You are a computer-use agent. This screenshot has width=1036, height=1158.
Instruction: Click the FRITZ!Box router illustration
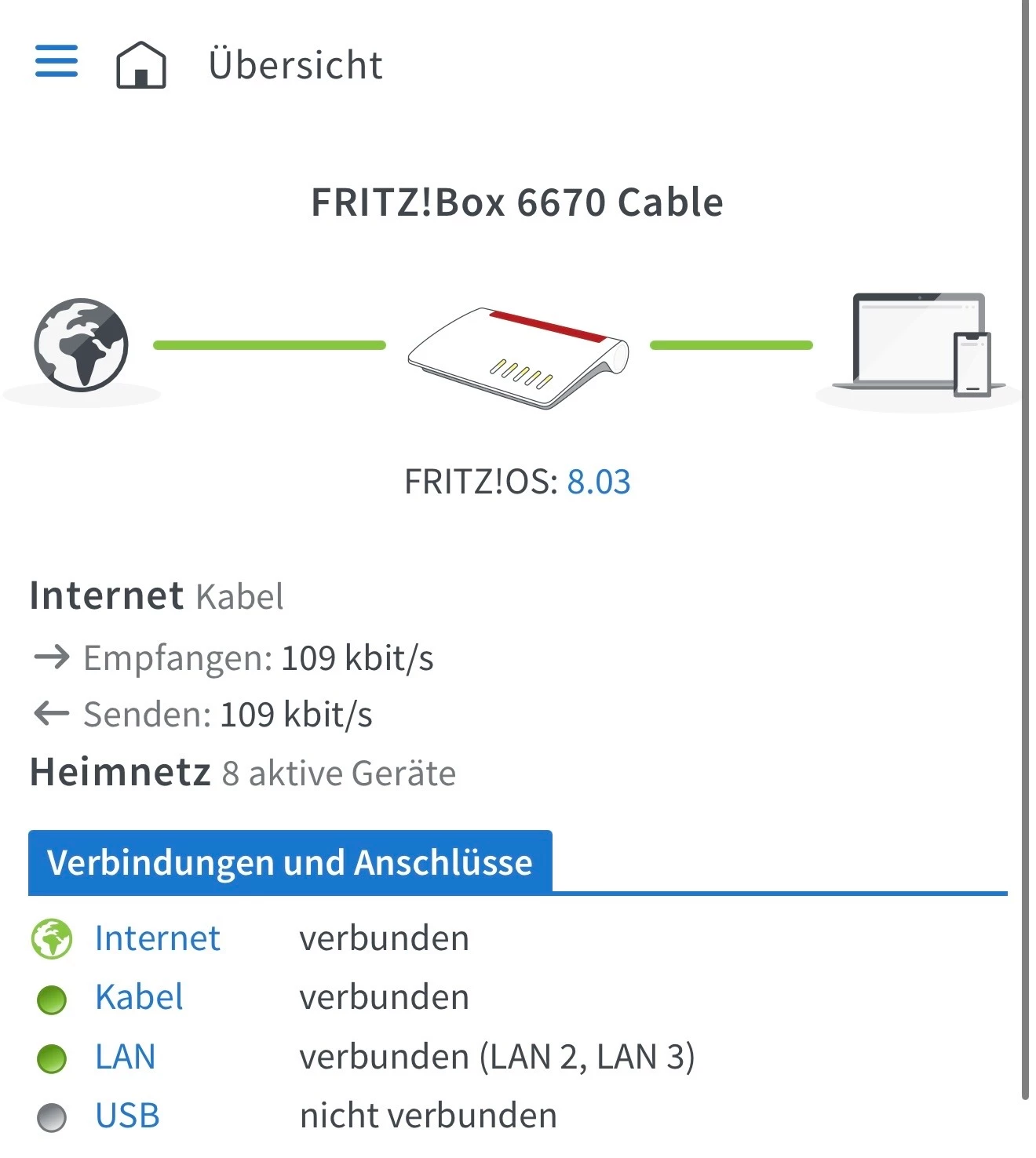click(518, 357)
